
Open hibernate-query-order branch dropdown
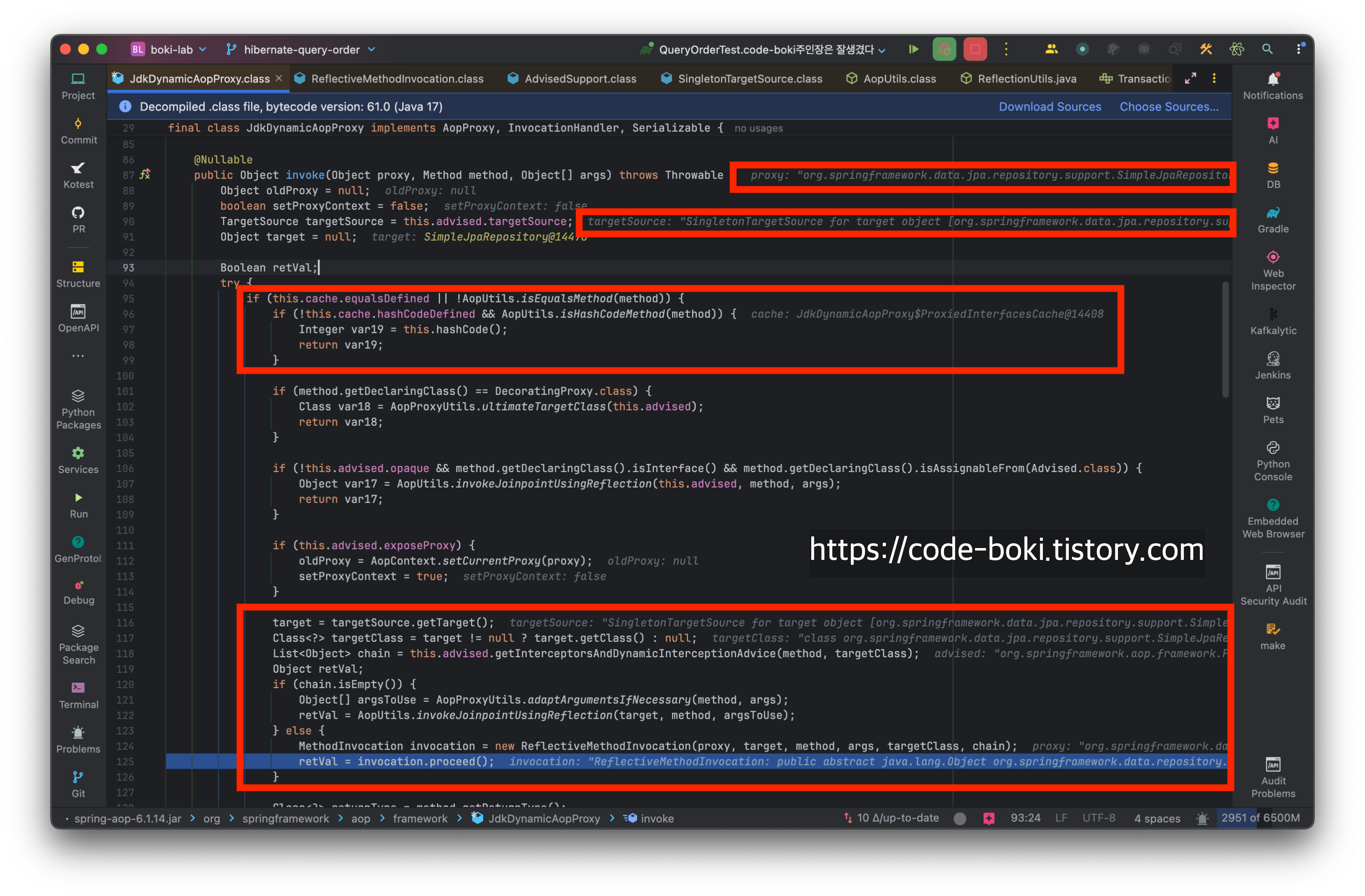(302, 50)
